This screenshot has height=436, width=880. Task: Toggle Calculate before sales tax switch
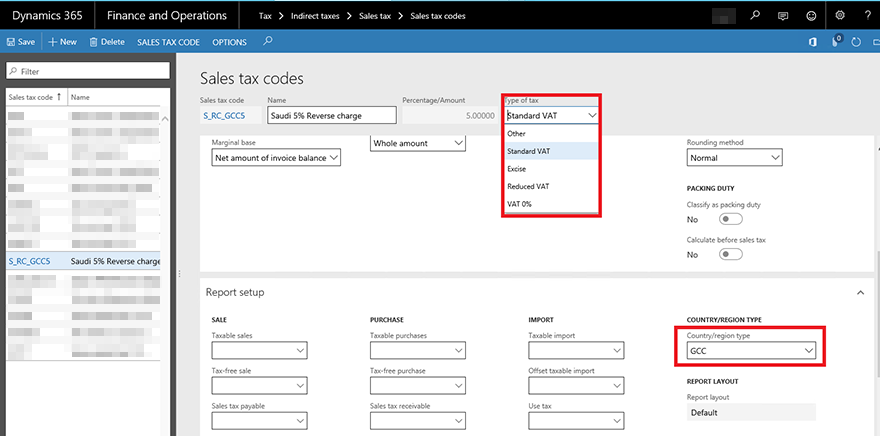tap(731, 254)
